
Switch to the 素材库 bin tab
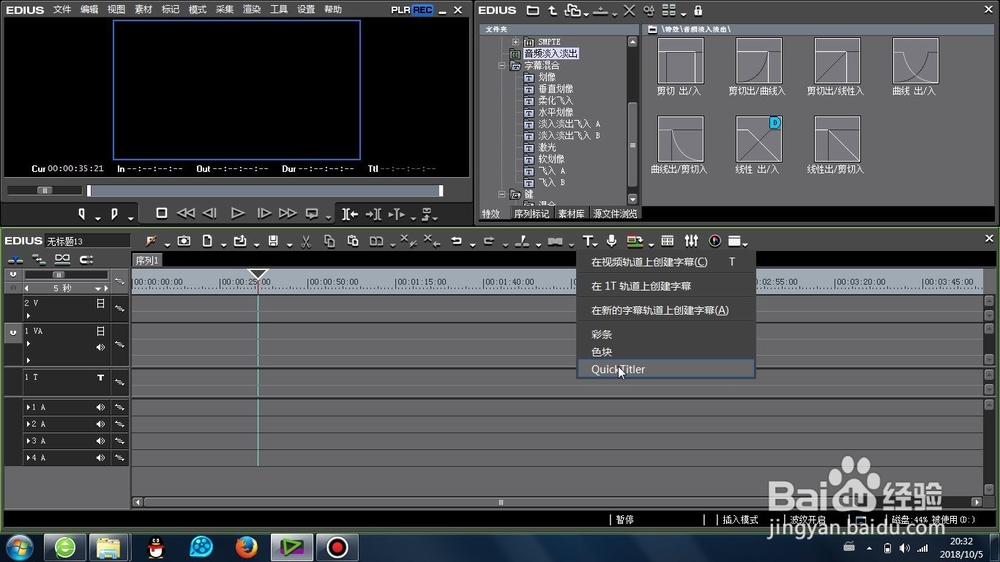[571, 214]
